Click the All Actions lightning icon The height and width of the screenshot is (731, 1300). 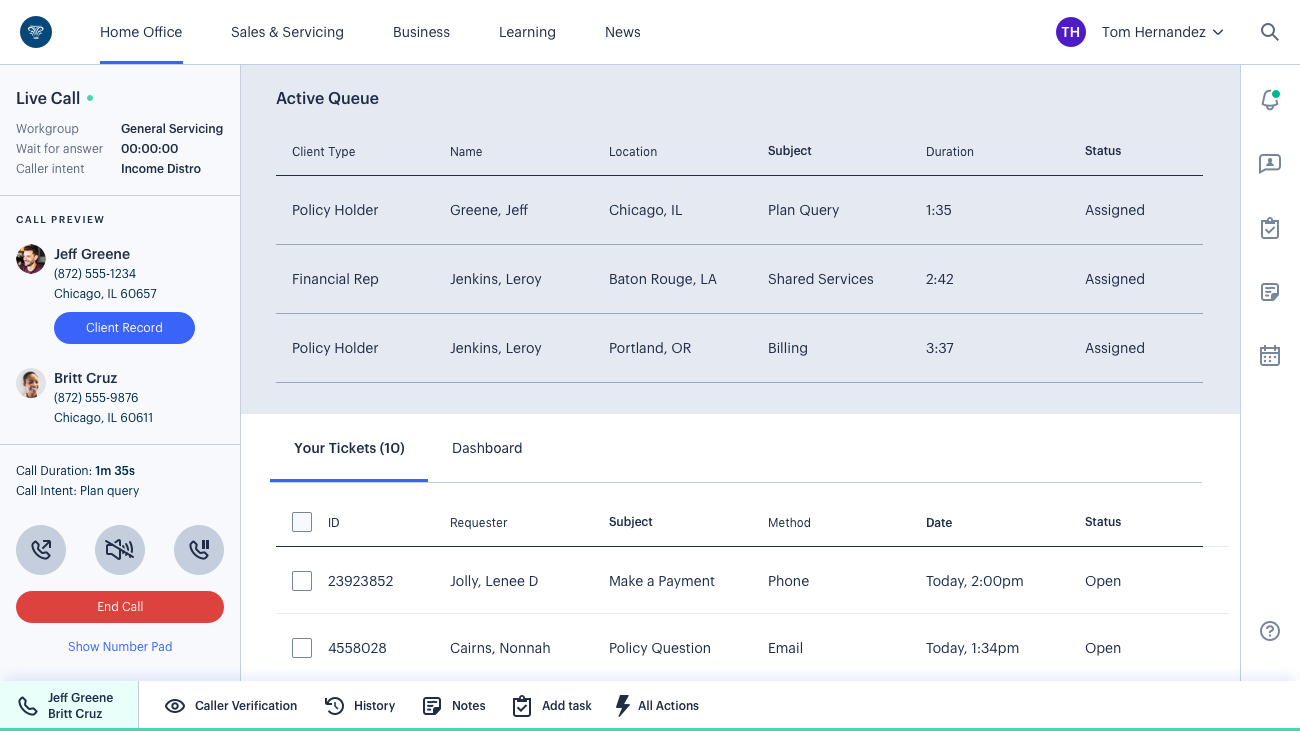(x=622, y=706)
